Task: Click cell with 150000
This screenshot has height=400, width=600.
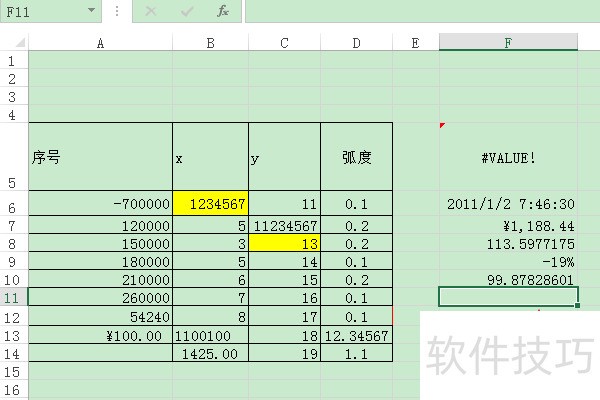Action: click(100, 243)
